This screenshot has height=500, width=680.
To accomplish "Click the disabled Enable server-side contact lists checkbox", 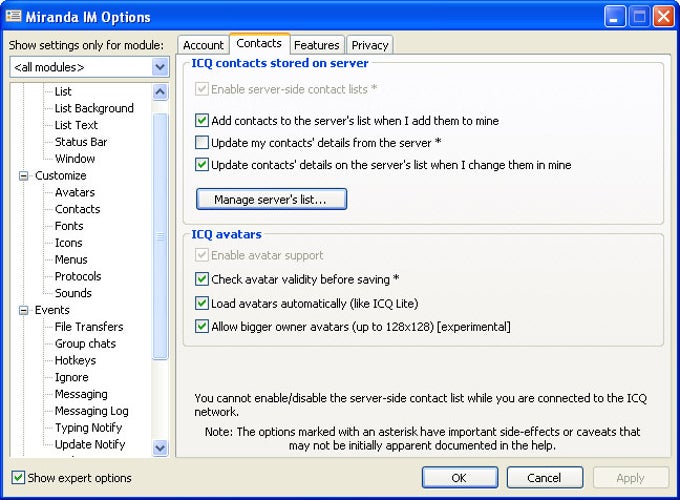I will 202,89.
